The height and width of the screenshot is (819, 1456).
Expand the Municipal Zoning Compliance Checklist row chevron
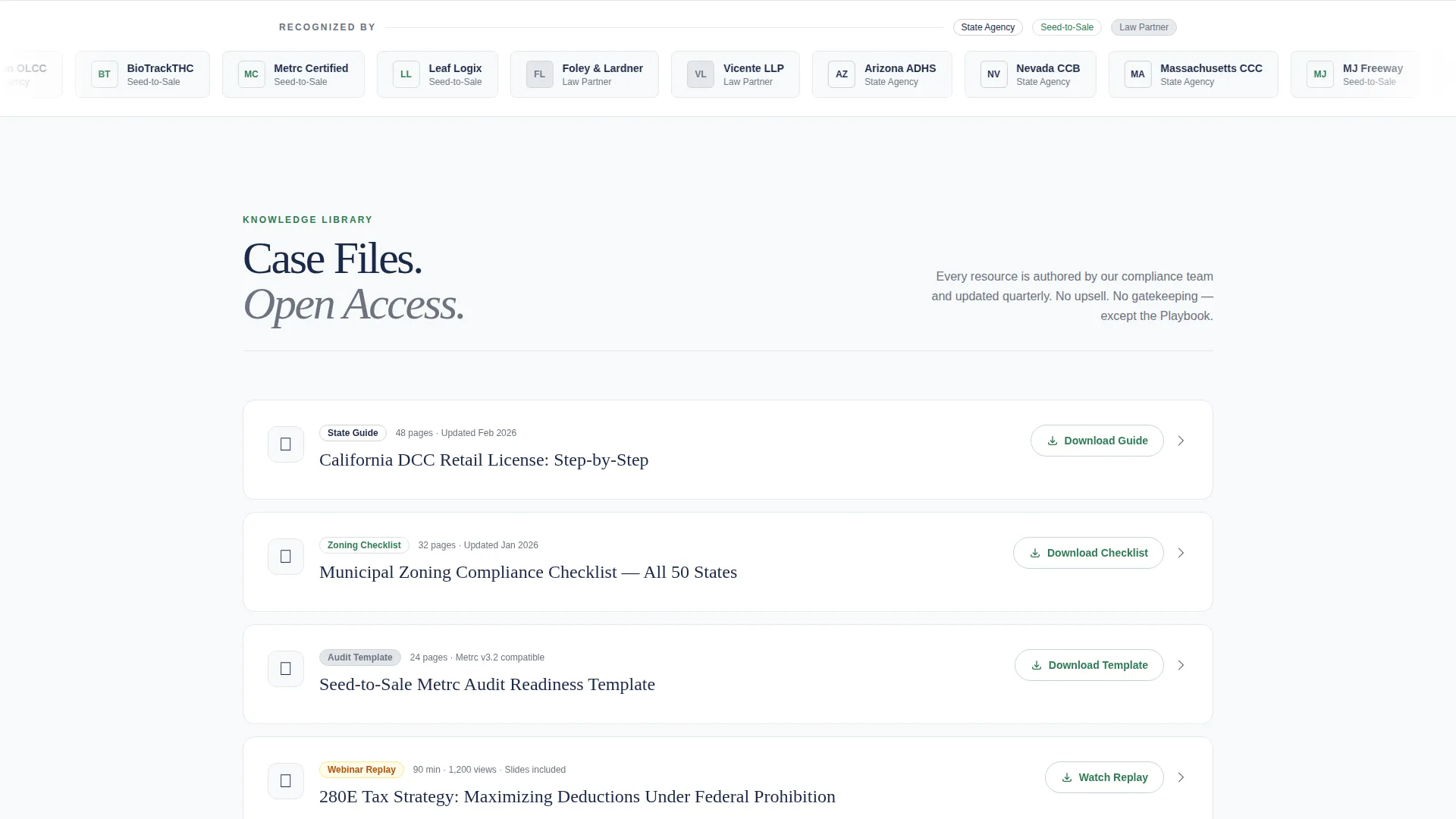pos(1181,553)
